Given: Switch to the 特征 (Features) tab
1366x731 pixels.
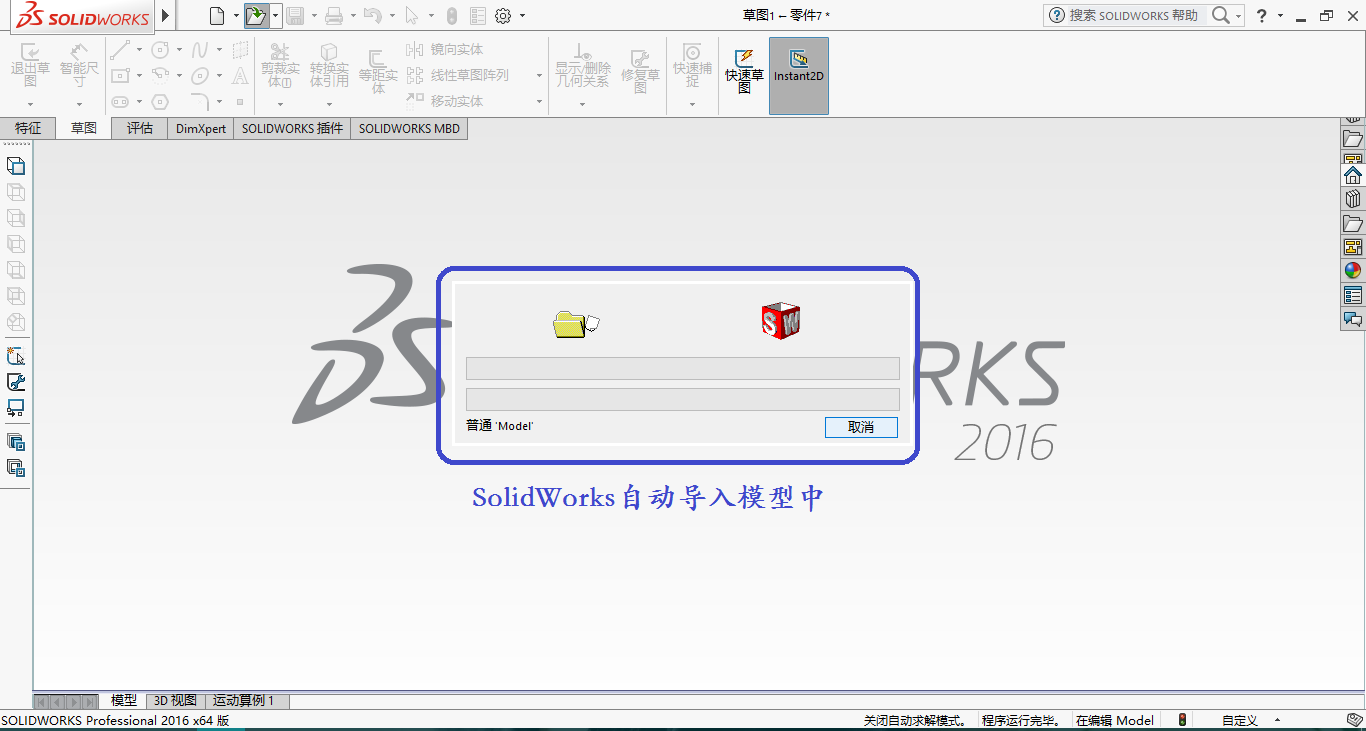Looking at the screenshot, I should pyautogui.click(x=28, y=128).
